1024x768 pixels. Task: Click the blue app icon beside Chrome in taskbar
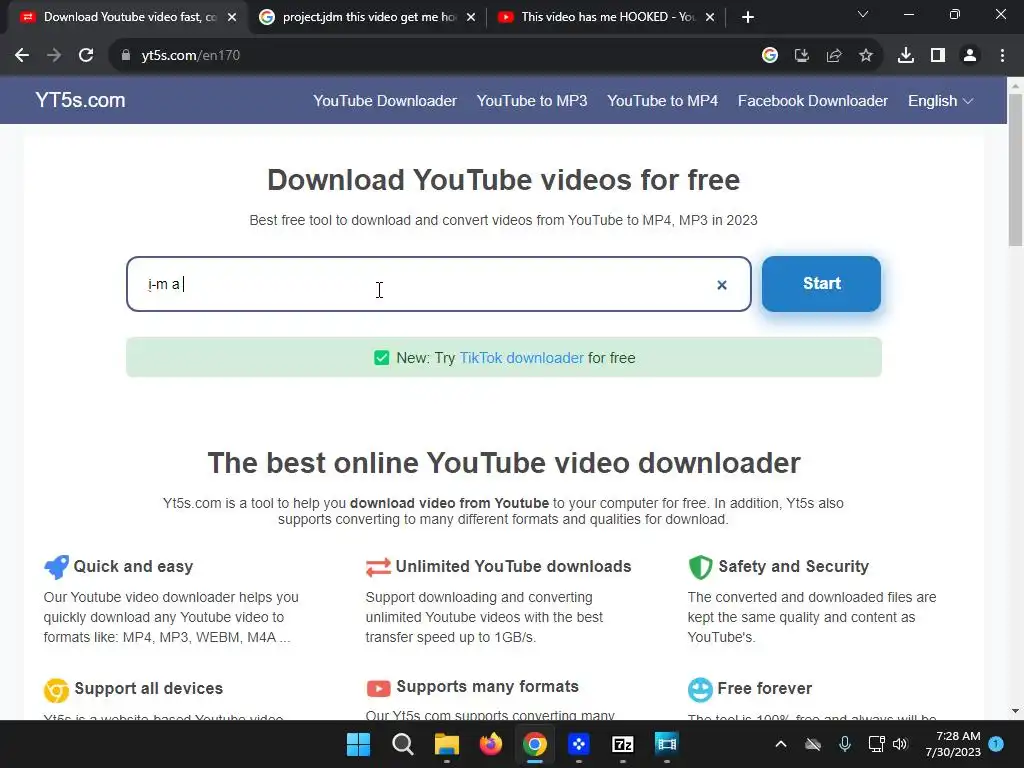click(x=579, y=744)
